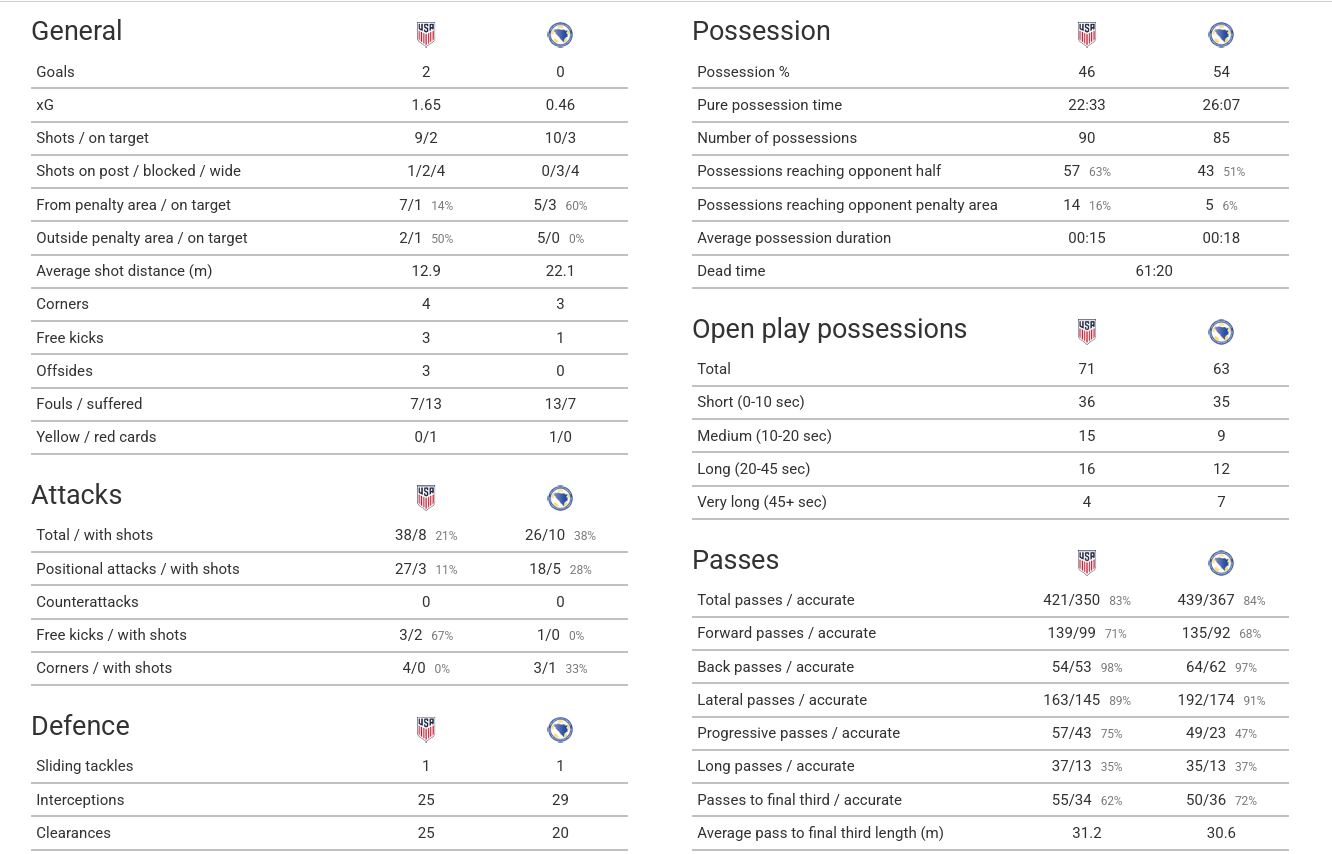Select the Total passes / accurate row
The width and height of the screenshot is (1332, 854).
pyautogui.click(x=990, y=600)
